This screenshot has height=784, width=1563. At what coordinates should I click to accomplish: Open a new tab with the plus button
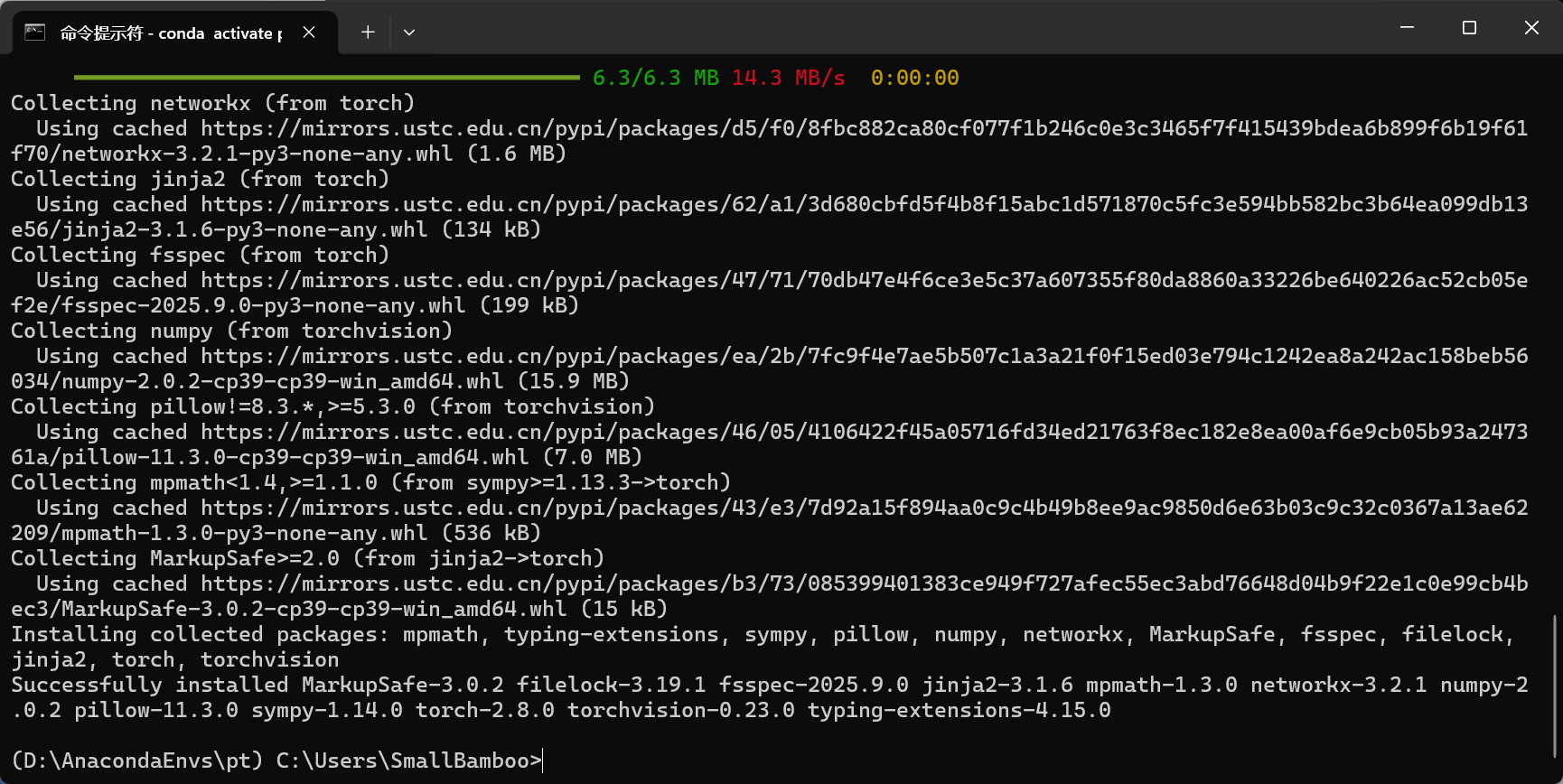point(368,33)
